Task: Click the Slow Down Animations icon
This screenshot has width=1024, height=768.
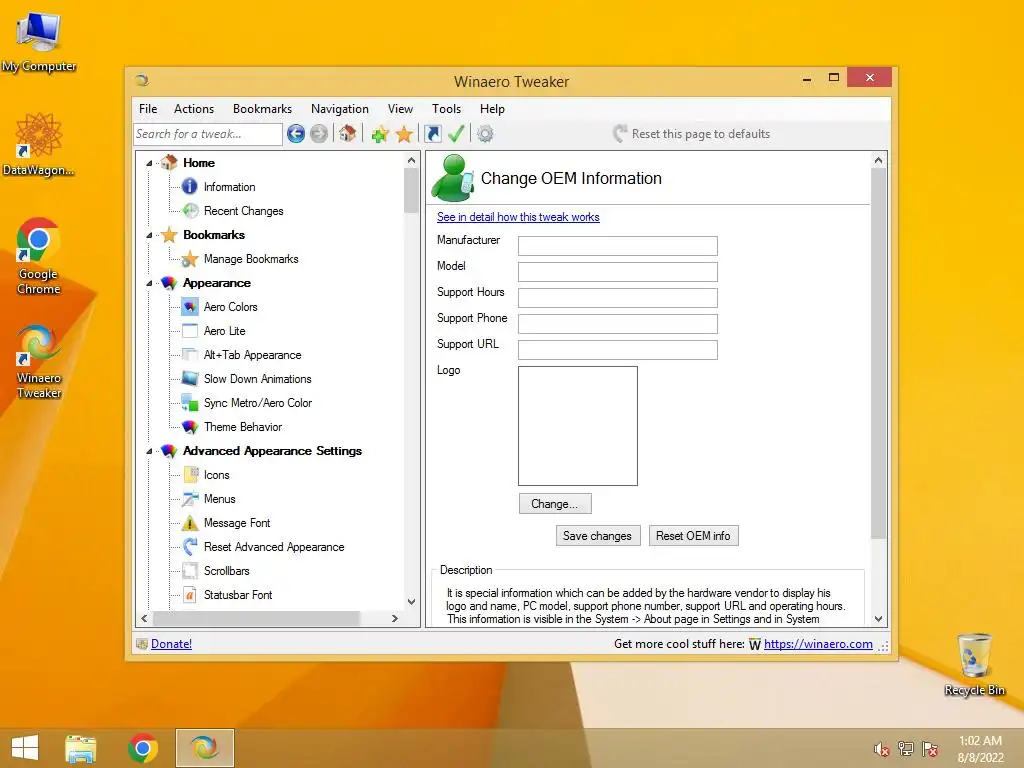Action: point(190,378)
